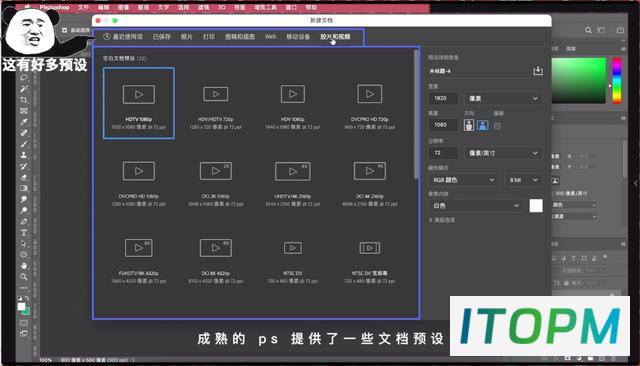Open the resolution unit 像素/英寸 dropdown
The image size is (640, 366).
[503, 153]
